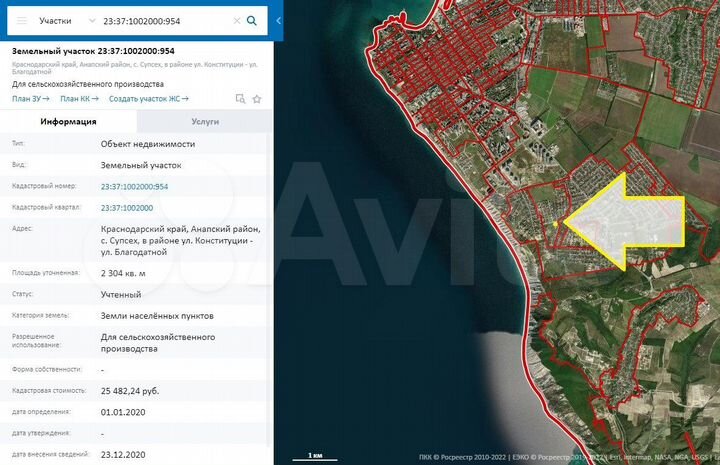Select the date 23.12.2020
The width and height of the screenshot is (720, 465).
(123, 454)
